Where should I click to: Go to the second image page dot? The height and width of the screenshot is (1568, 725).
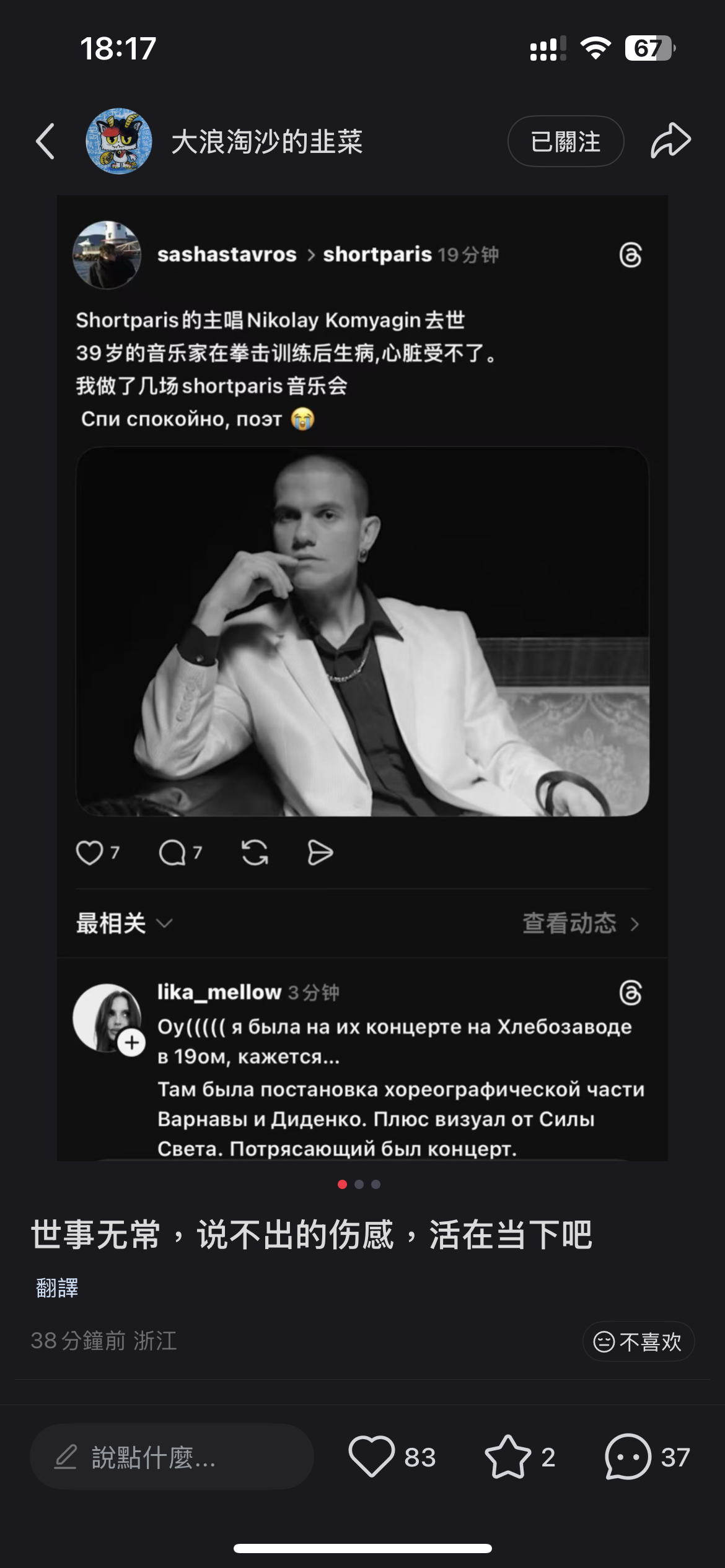pos(359,1185)
